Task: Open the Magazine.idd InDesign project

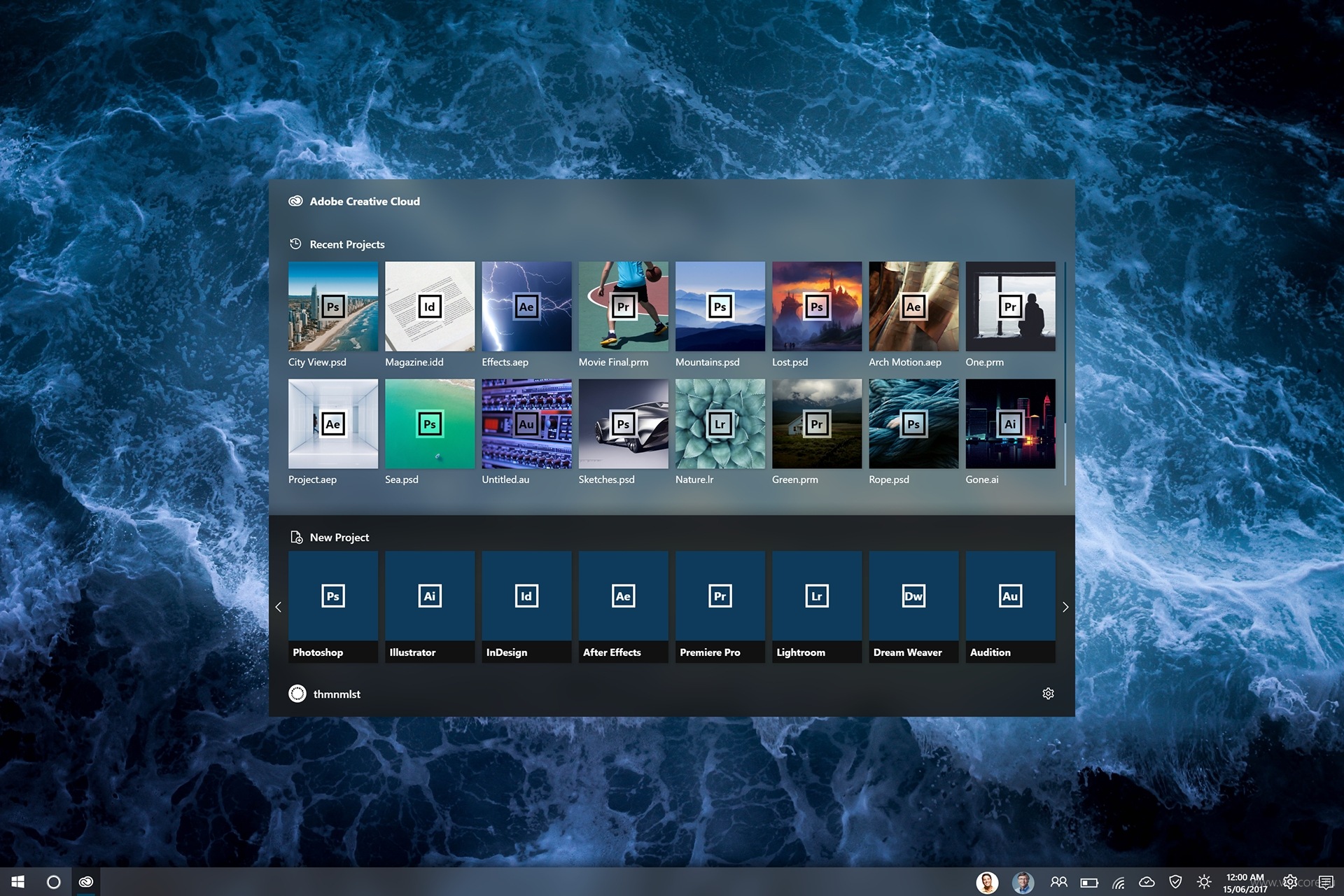Action: point(429,306)
